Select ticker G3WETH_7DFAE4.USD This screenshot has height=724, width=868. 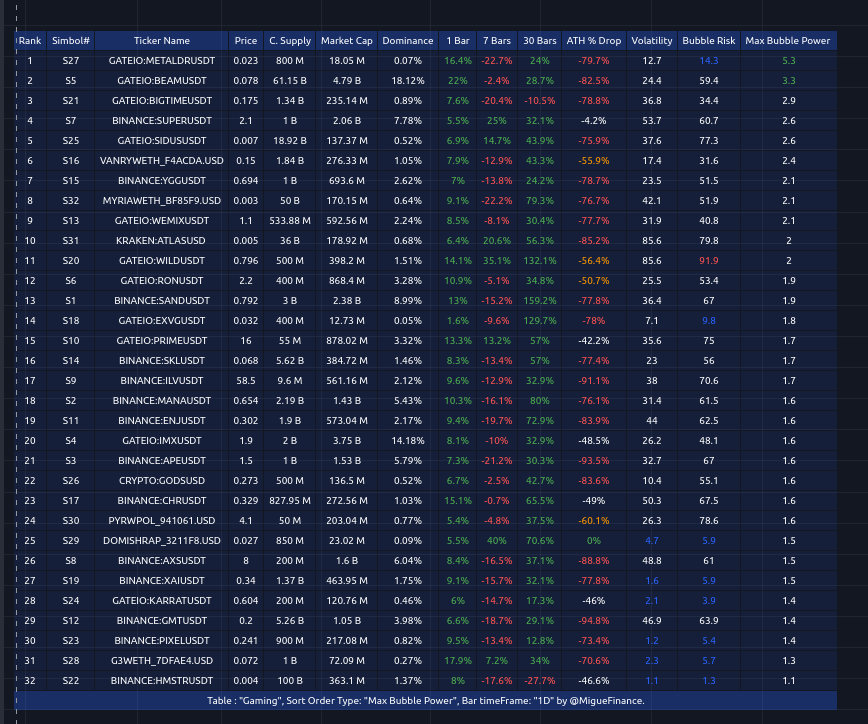coord(162,660)
